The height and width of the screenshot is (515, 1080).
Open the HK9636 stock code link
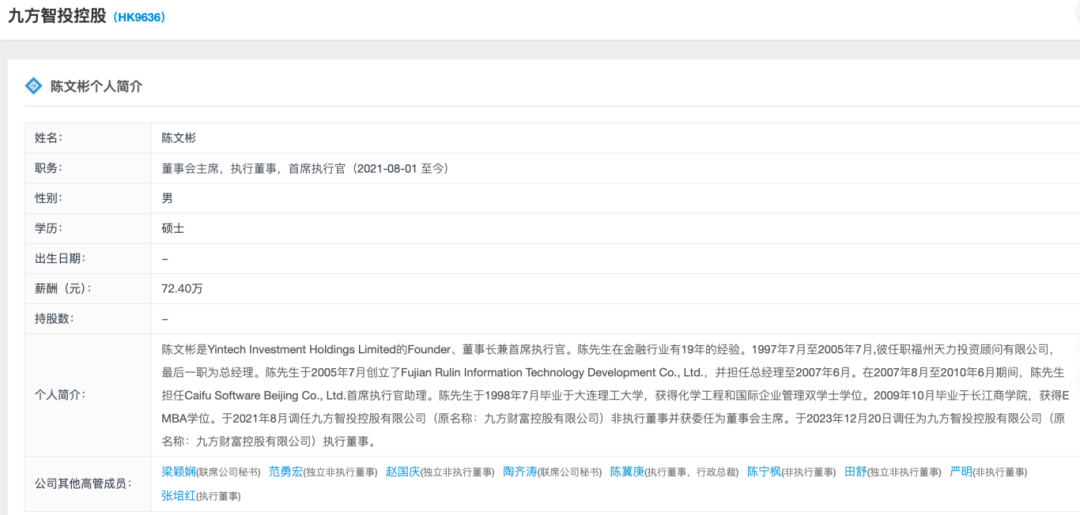pyautogui.click(x=138, y=18)
